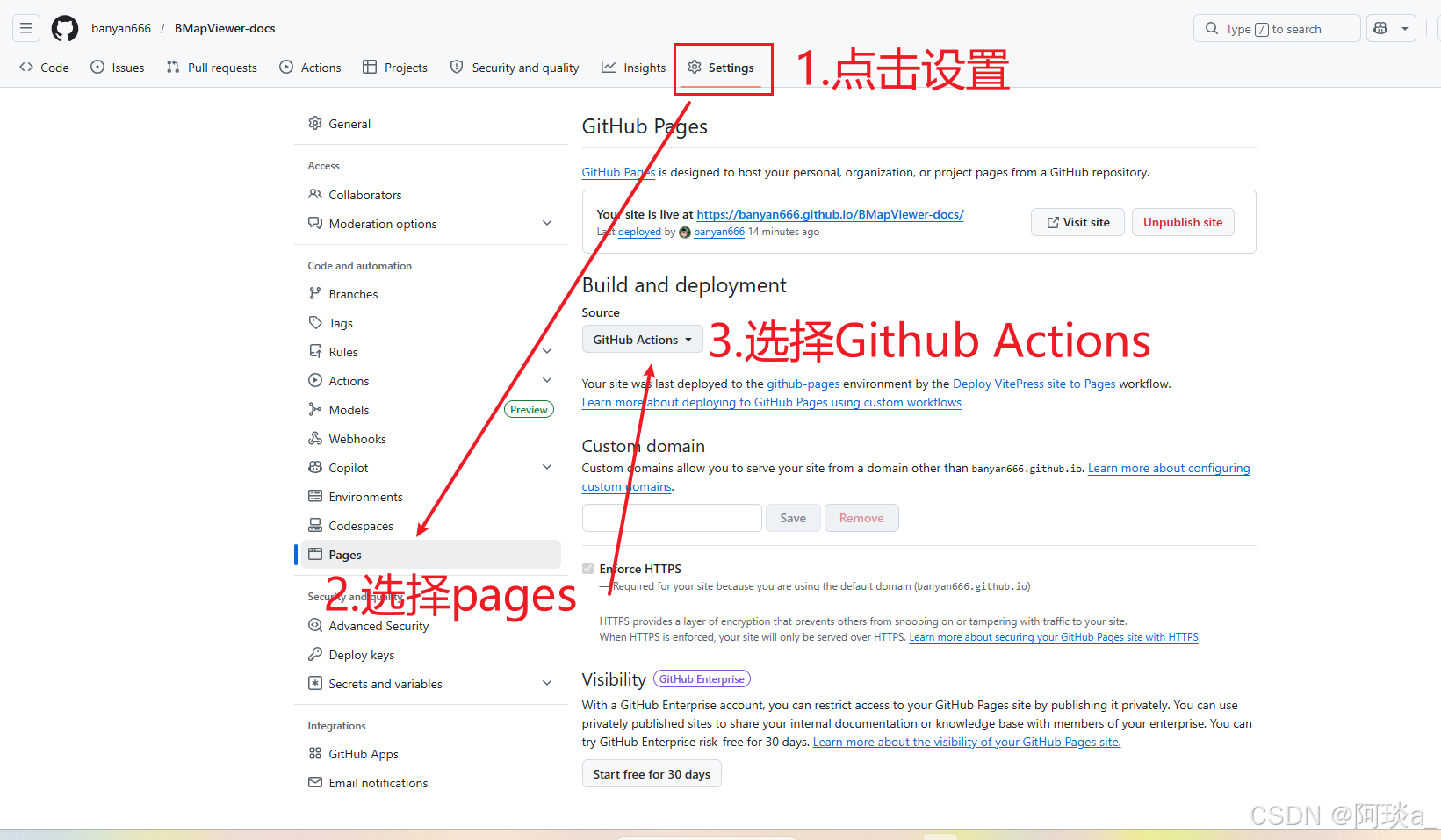Click Moderation options comment icon
Screen dimensions: 1441x840
coord(315,224)
